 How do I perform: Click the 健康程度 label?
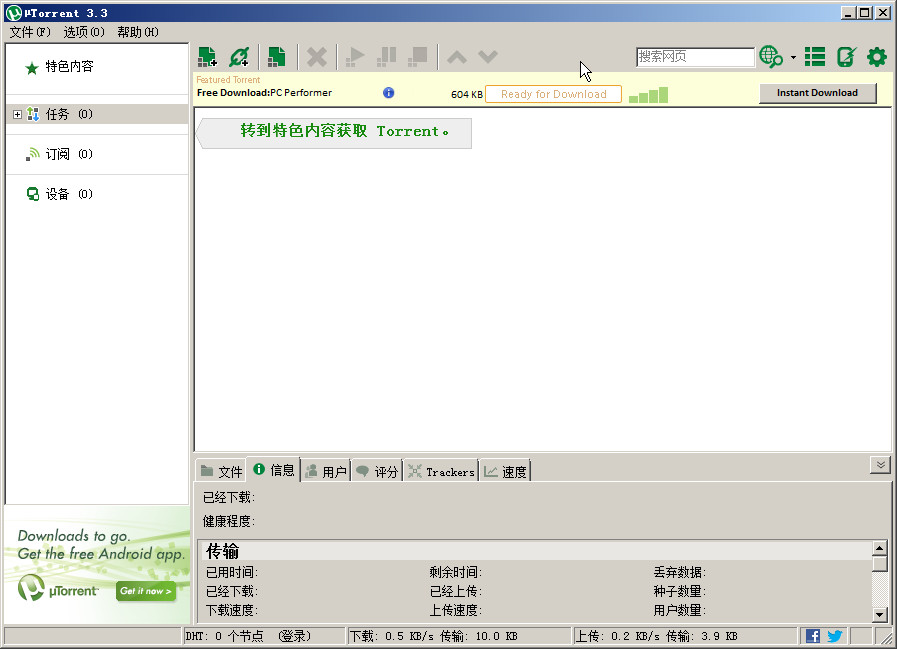(x=229, y=521)
